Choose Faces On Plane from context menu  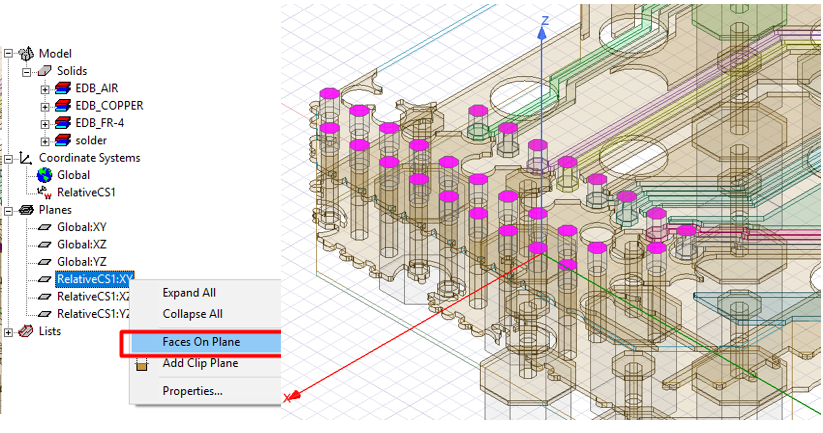[x=201, y=342]
